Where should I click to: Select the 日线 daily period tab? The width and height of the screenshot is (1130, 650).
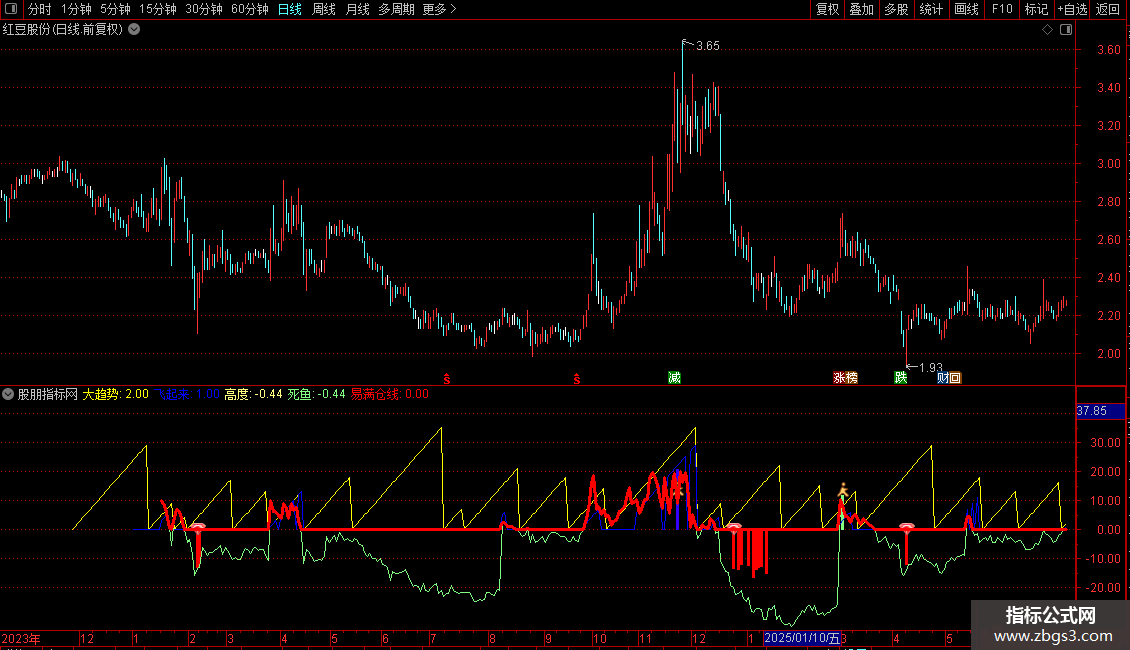click(290, 9)
